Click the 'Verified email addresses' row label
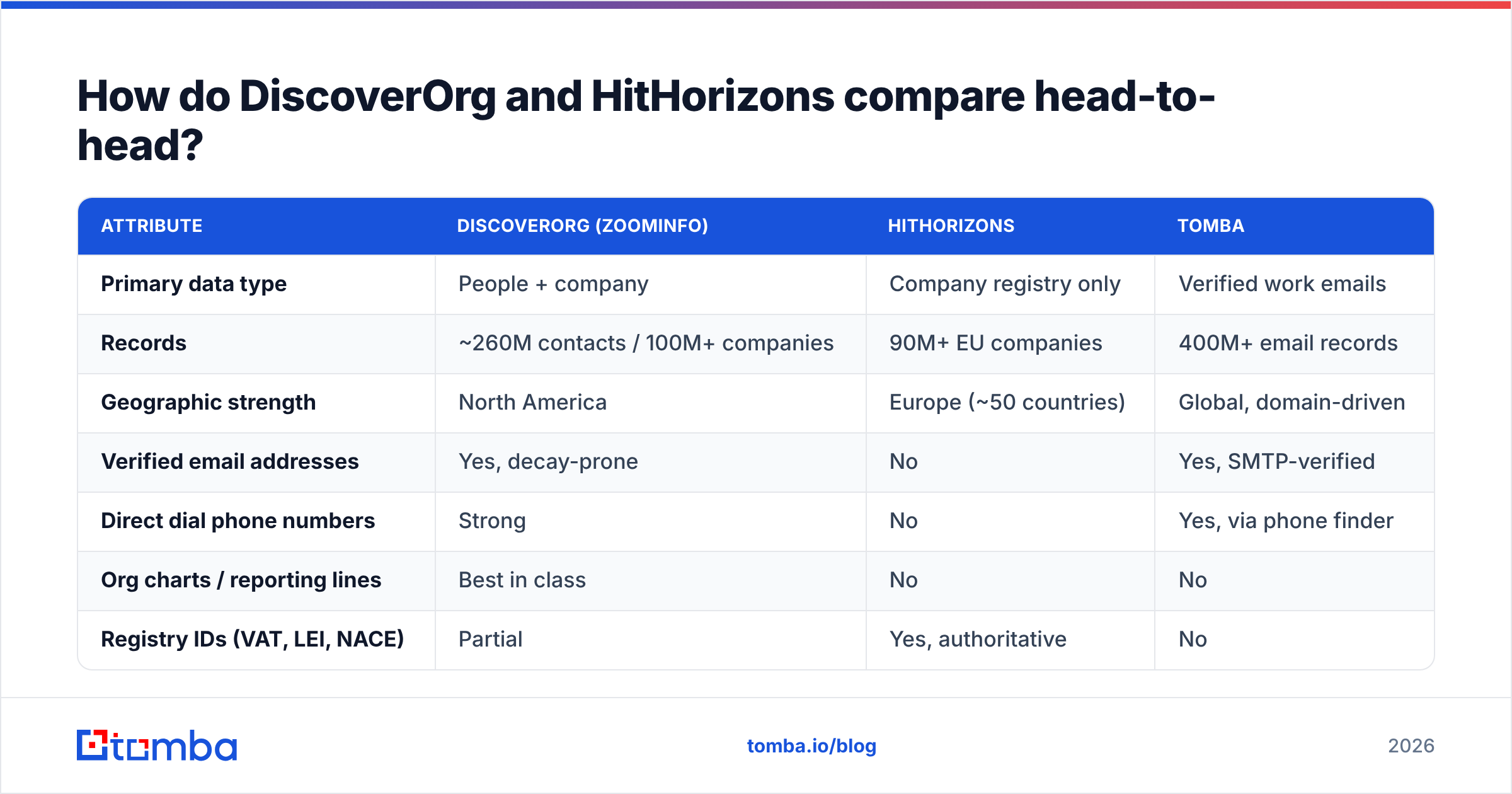Screen dimensions: 1512x794 tap(230, 462)
